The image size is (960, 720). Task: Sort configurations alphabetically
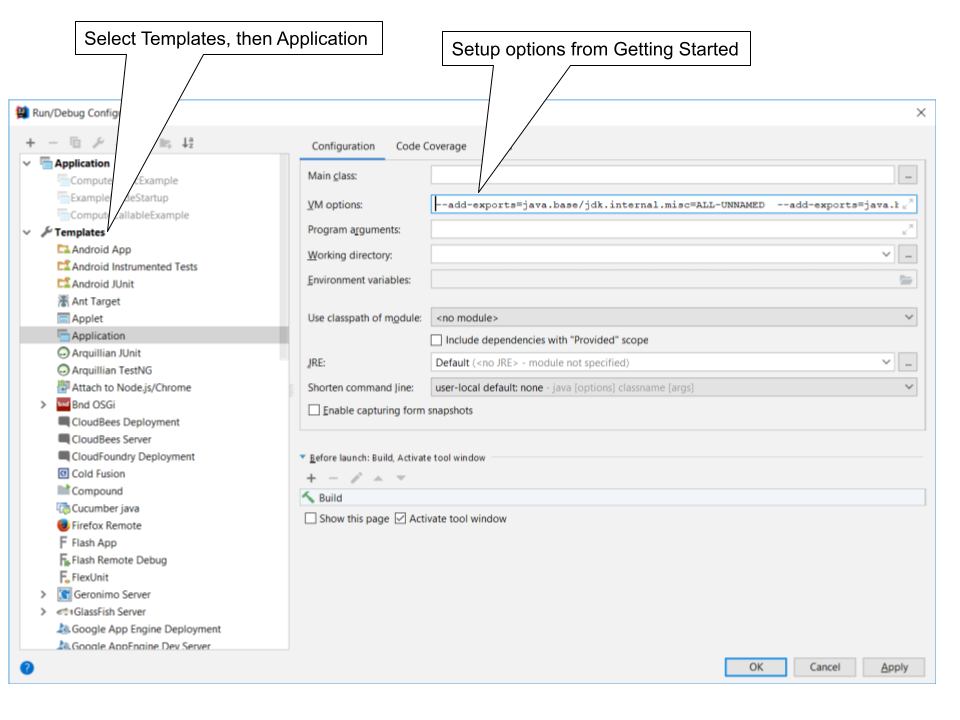(x=187, y=143)
